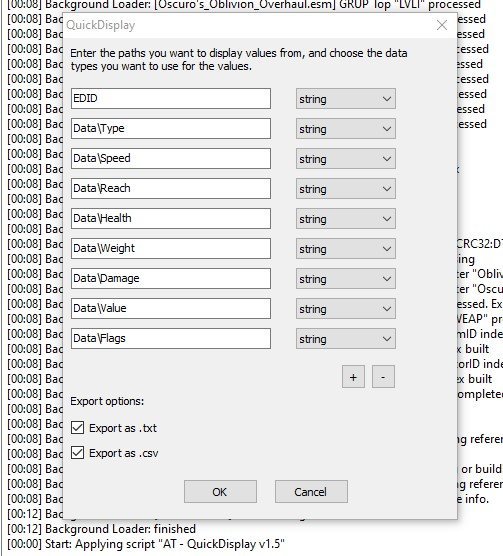This screenshot has width=503, height=556.
Task: Open data type dropdown for EDID row
Action: pyautogui.click(x=346, y=99)
